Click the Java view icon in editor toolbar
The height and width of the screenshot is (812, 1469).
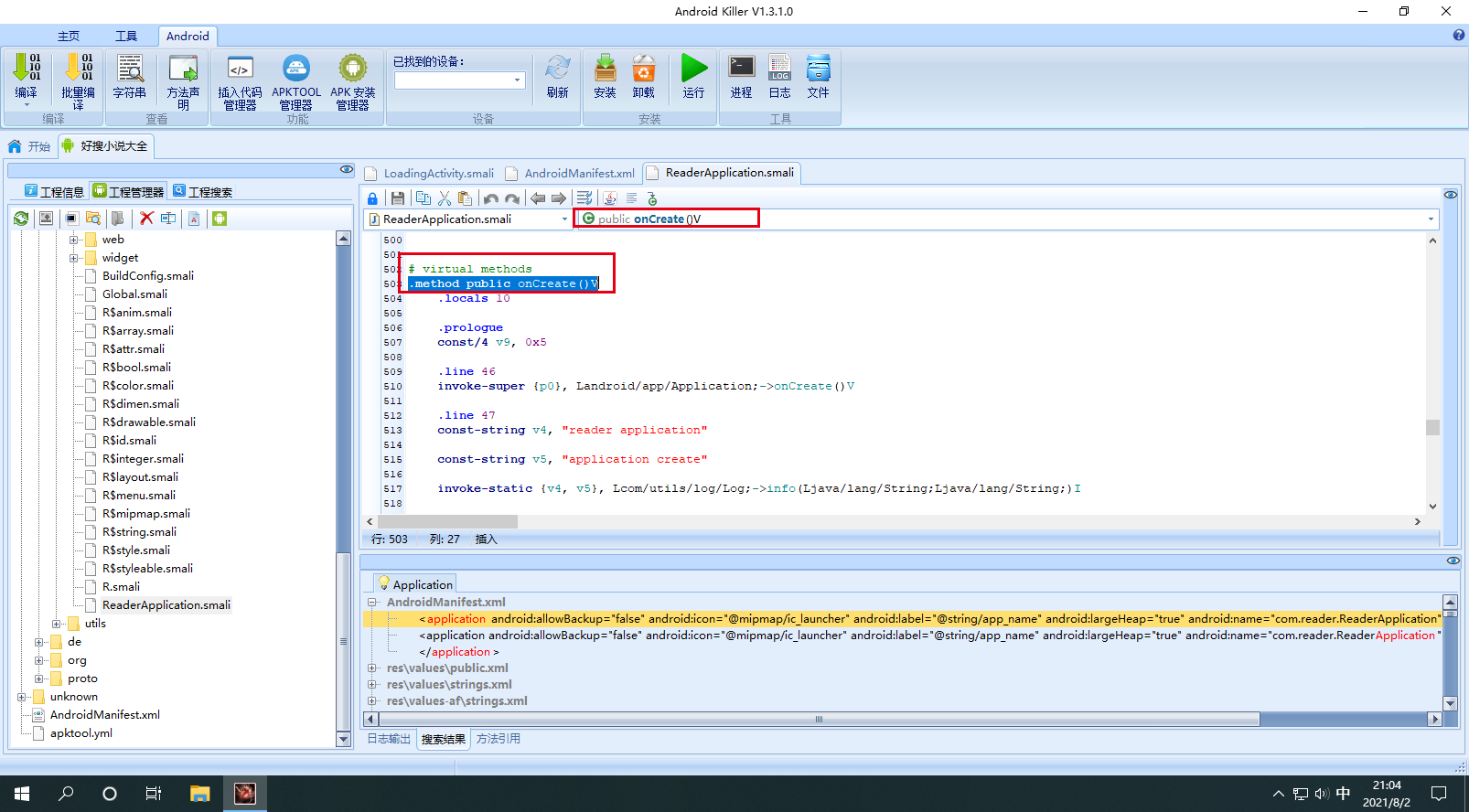pos(610,198)
